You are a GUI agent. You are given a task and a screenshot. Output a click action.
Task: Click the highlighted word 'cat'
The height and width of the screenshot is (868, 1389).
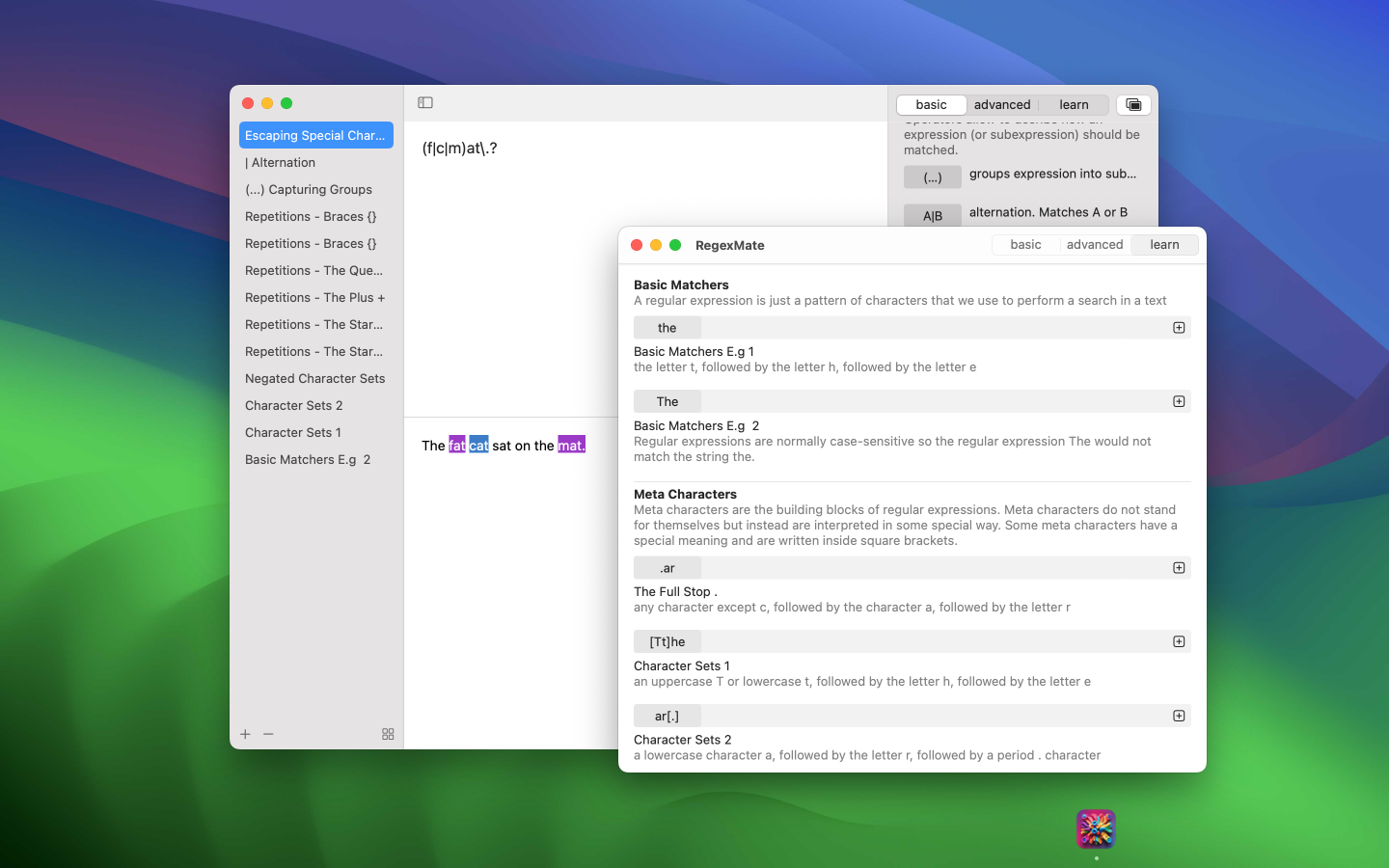[x=478, y=445]
